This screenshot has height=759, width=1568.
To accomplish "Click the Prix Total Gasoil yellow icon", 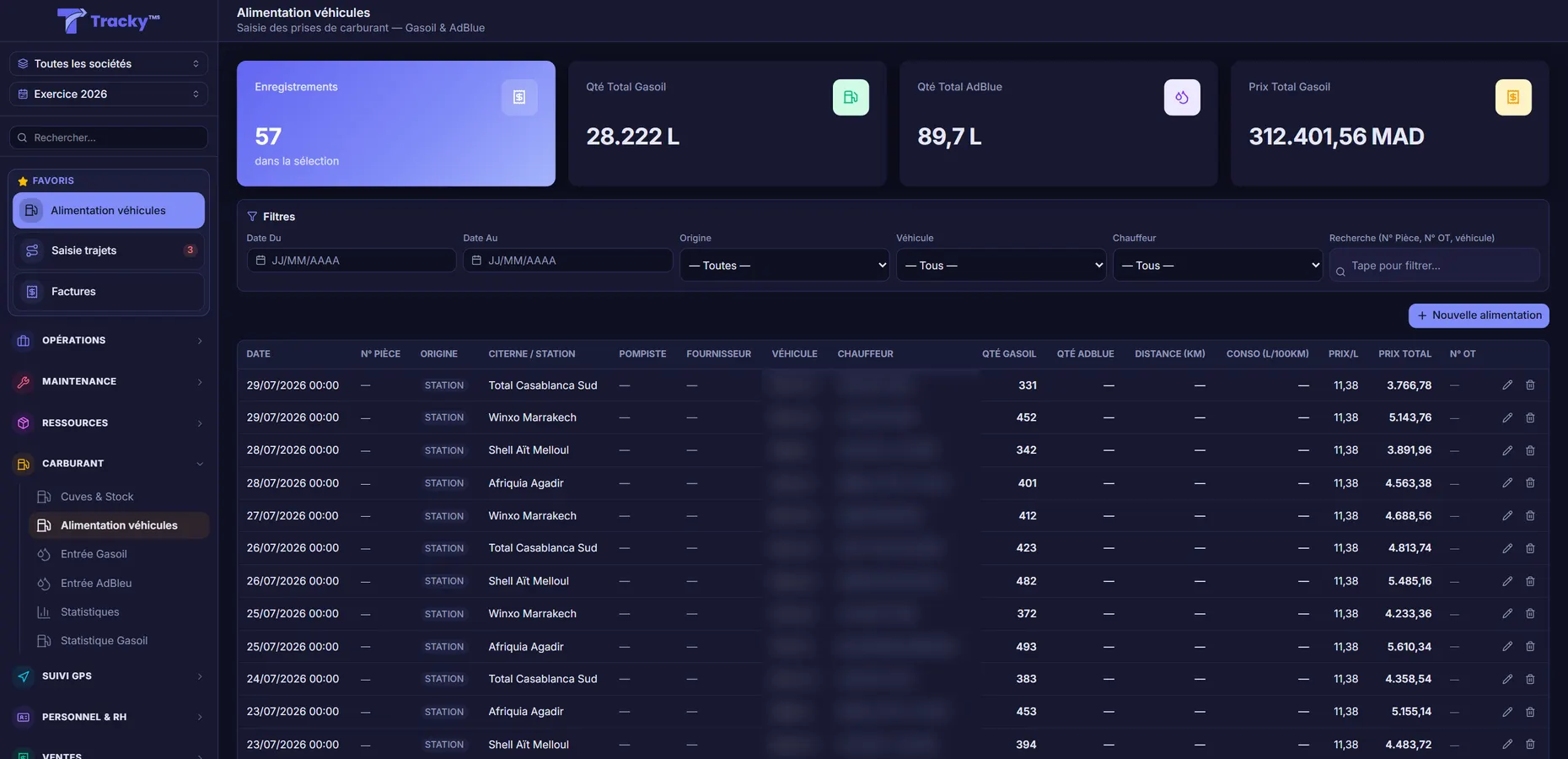I will [x=1513, y=97].
